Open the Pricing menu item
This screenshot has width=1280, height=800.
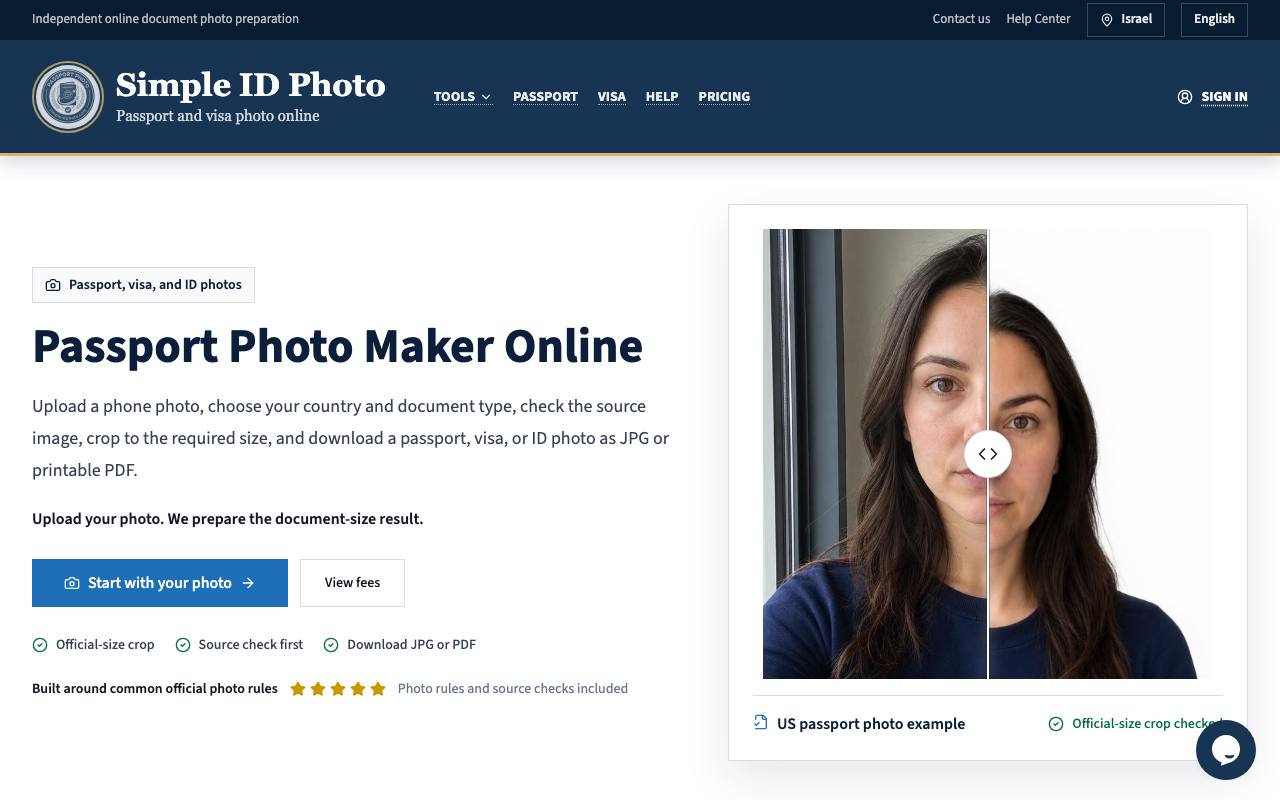724,97
